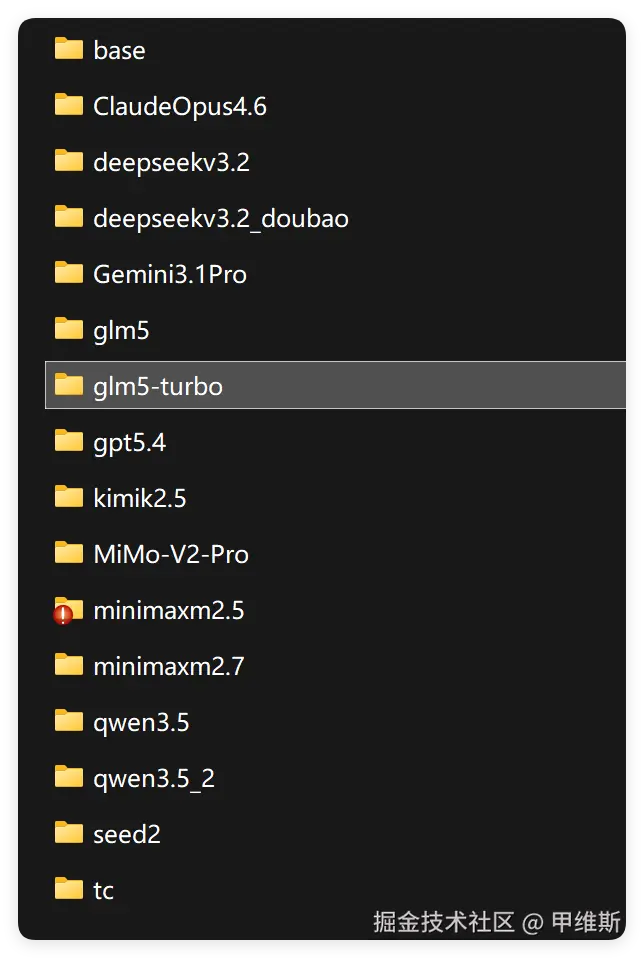Select the kimik2.5 folder icon
The width and height of the screenshot is (644, 958).
coord(68,497)
